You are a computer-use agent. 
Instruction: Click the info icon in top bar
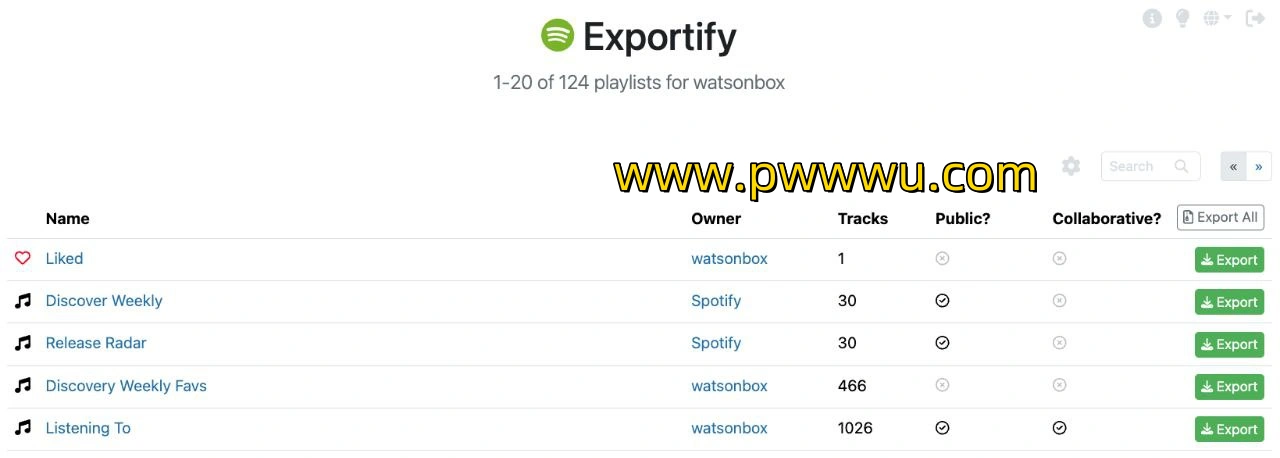pos(1152,19)
